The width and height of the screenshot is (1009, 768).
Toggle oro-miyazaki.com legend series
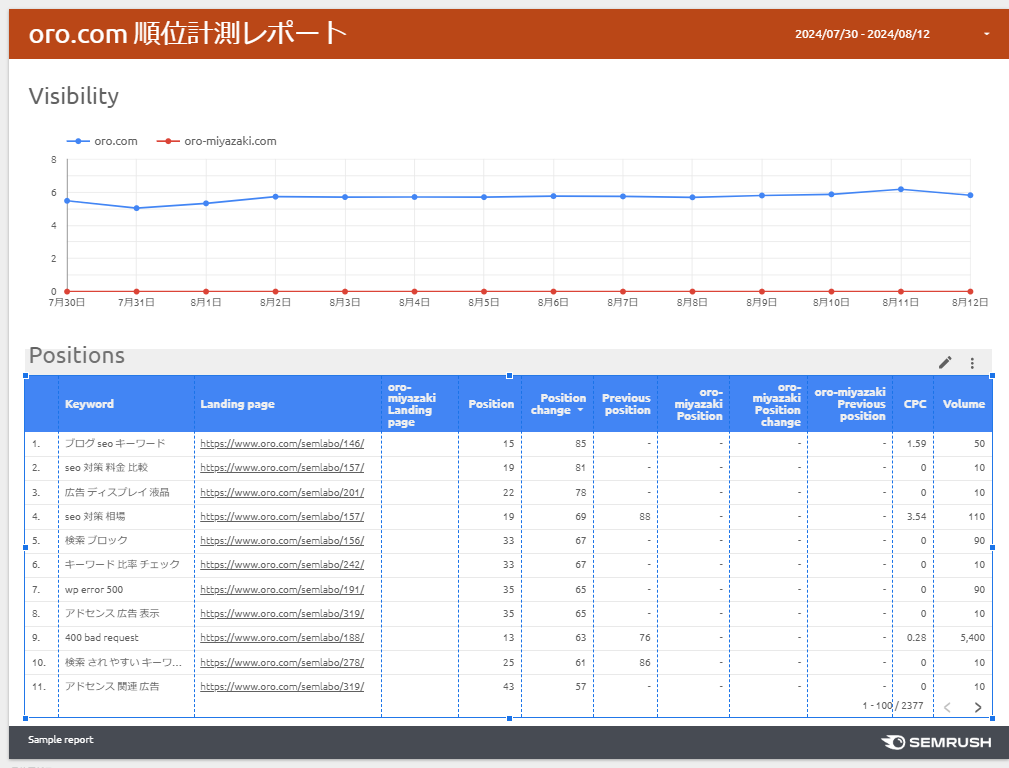click(x=217, y=141)
